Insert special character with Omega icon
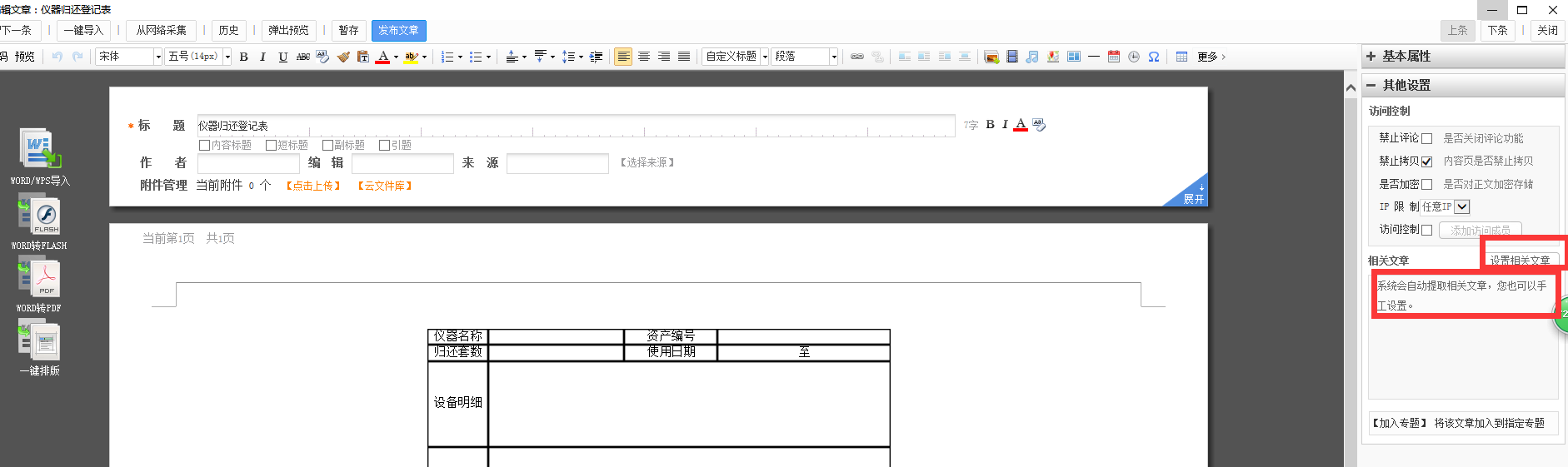1568x467 pixels. tap(1154, 57)
